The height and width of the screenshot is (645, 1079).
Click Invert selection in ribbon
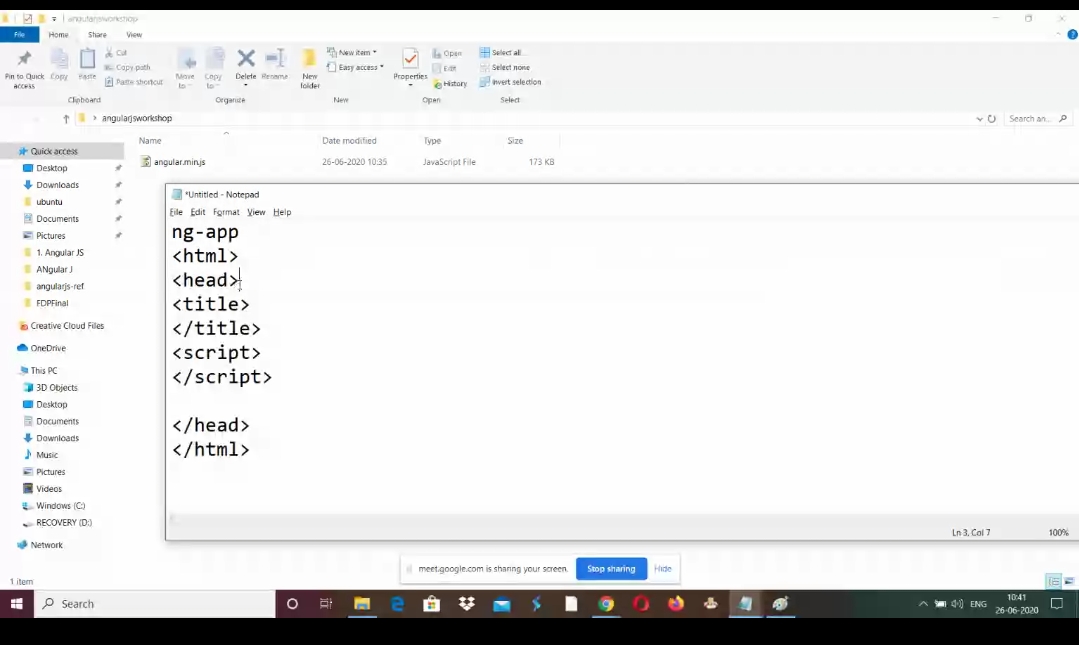point(510,82)
